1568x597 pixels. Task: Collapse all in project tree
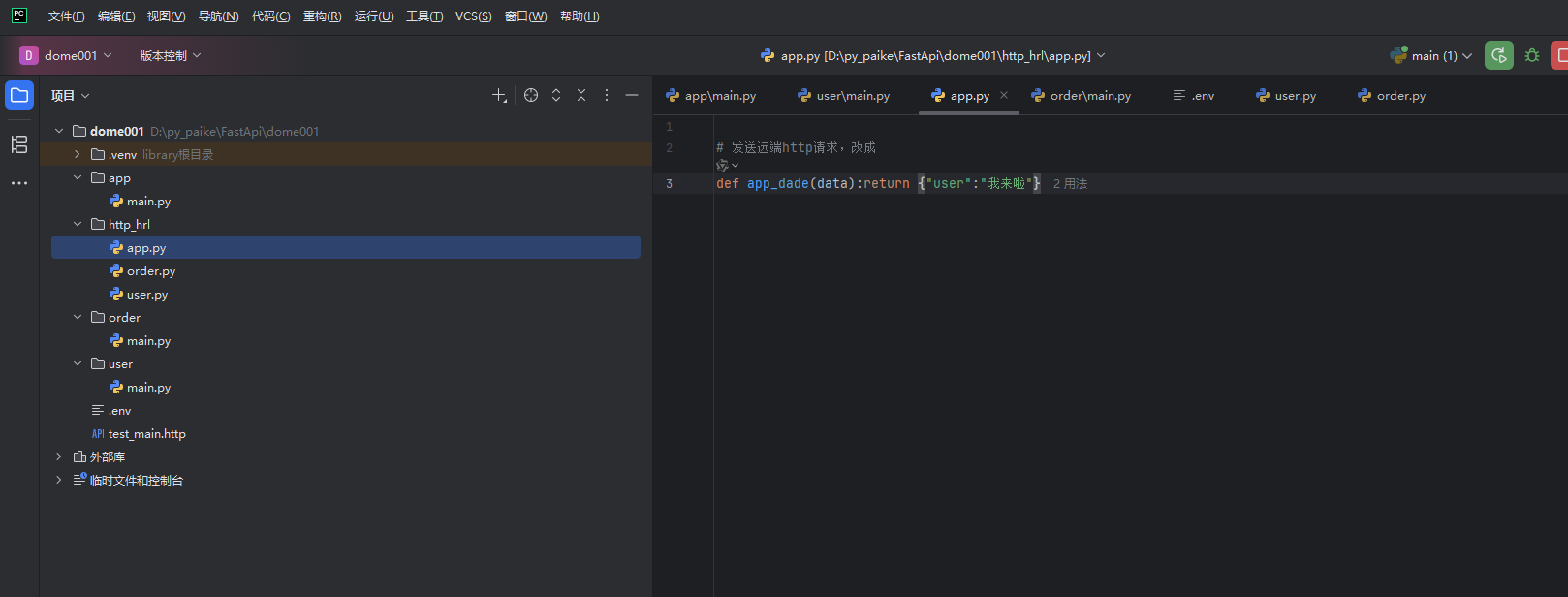point(581,95)
